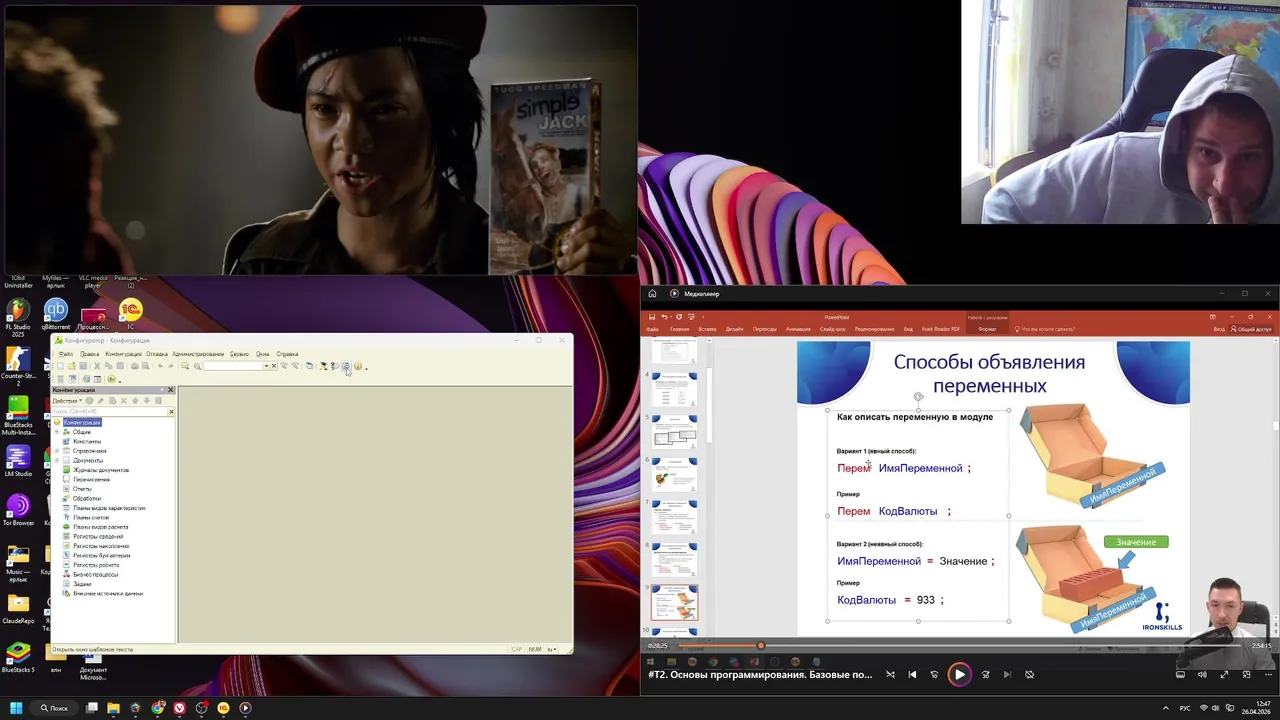Open ClaudeRepo folder on desktop
This screenshot has height=720, width=1280.
point(18,608)
